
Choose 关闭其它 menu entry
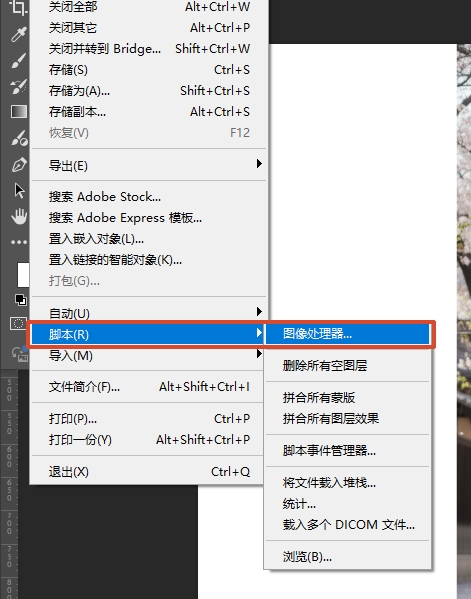tap(149, 28)
